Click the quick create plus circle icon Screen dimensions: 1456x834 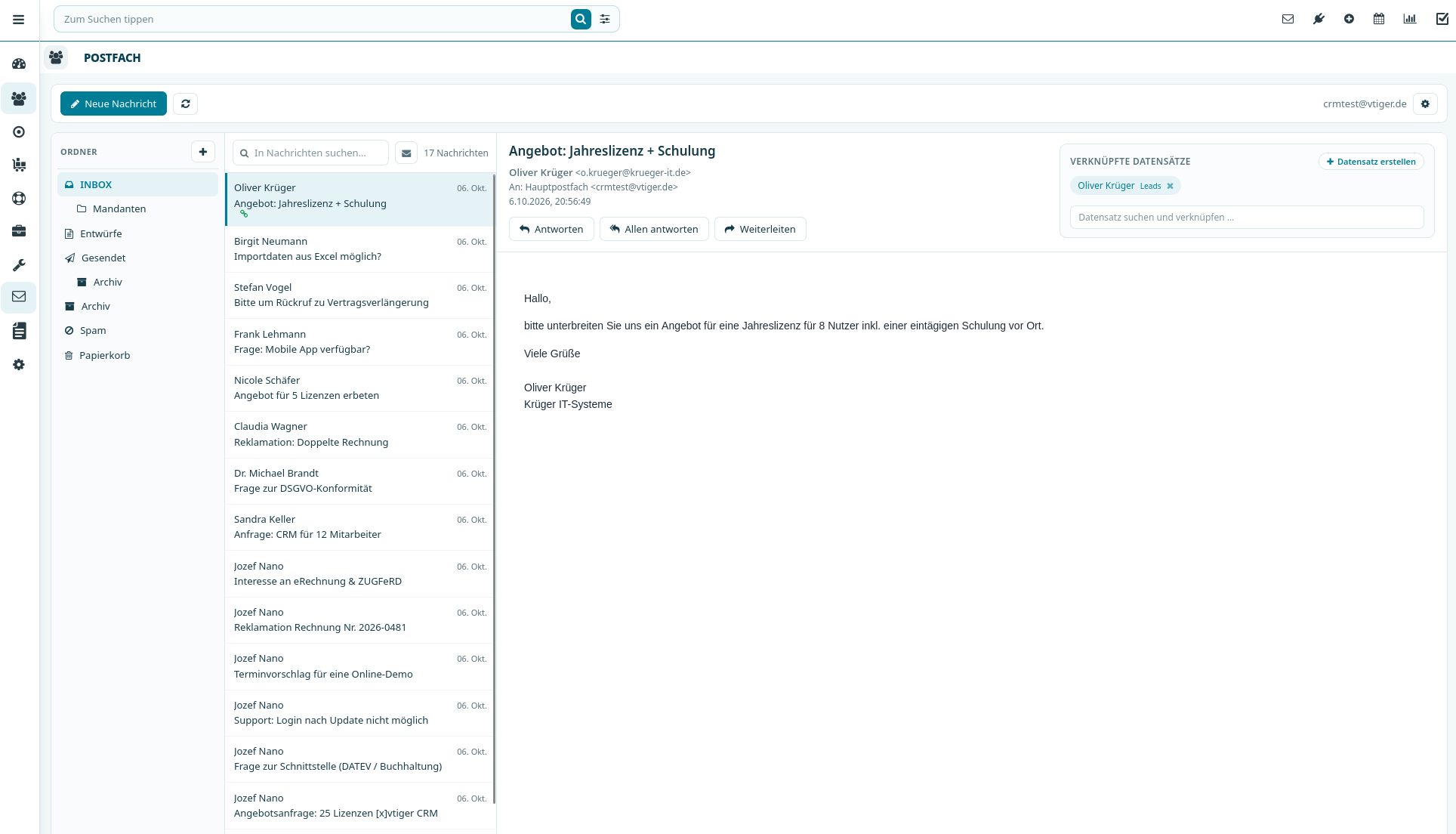click(1349, 20)
